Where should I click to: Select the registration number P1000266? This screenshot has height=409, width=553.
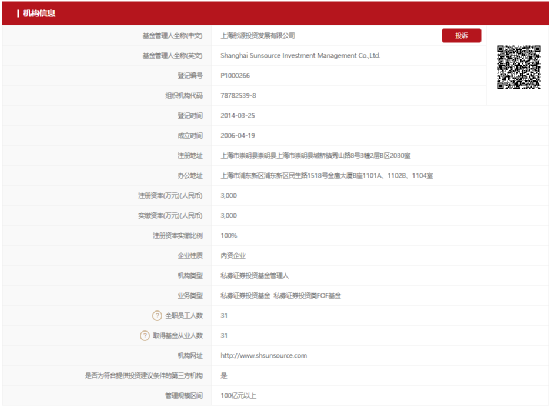tap(235, 76)
